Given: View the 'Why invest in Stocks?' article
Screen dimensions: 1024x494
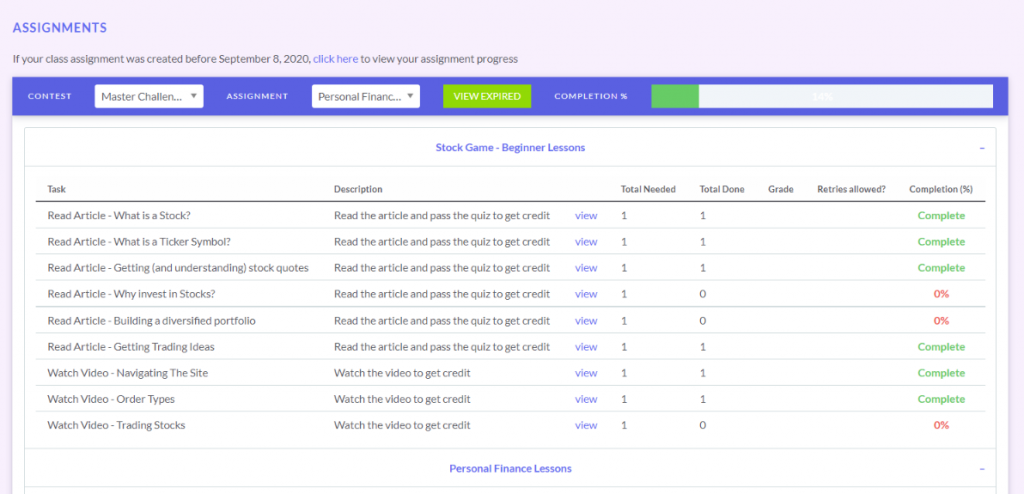Looking at the screenshot, I should click(586, 294).
